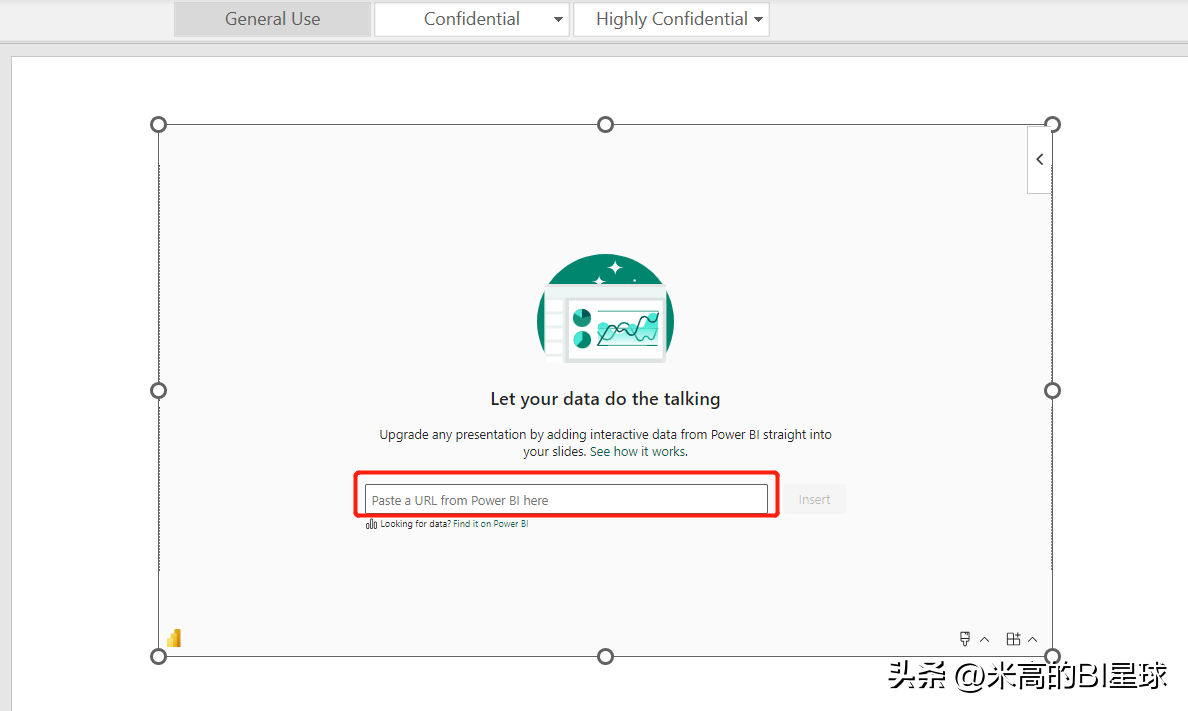Select the General Use sensitivity label
The width and height of the screenshot is (1188, 711).
click(x=273, y=19)
